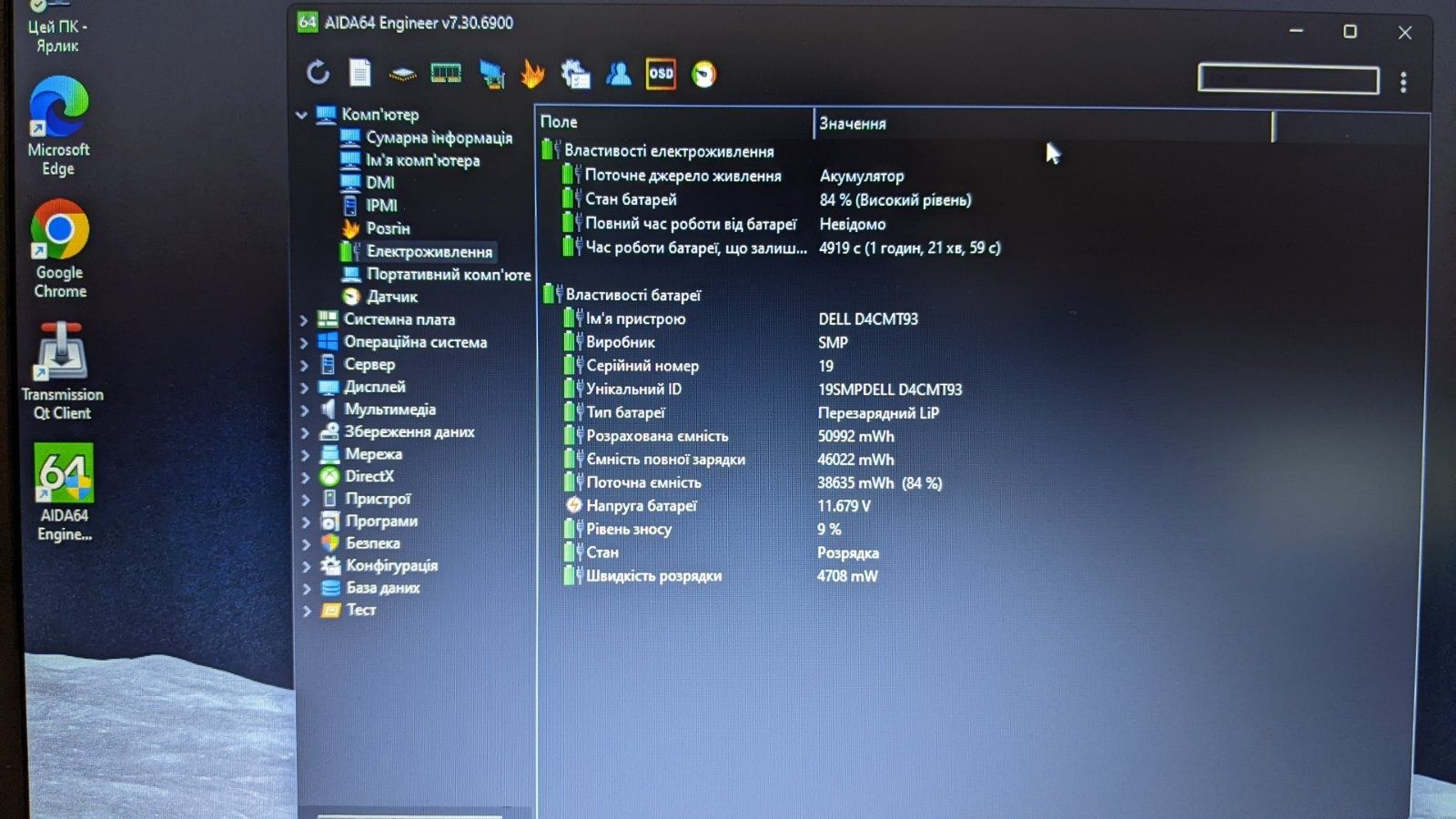The width and height of the screenshot is (1456, 819).
Task: Open the three-dot menu in AIDA64
Action: pos(1403,82)
